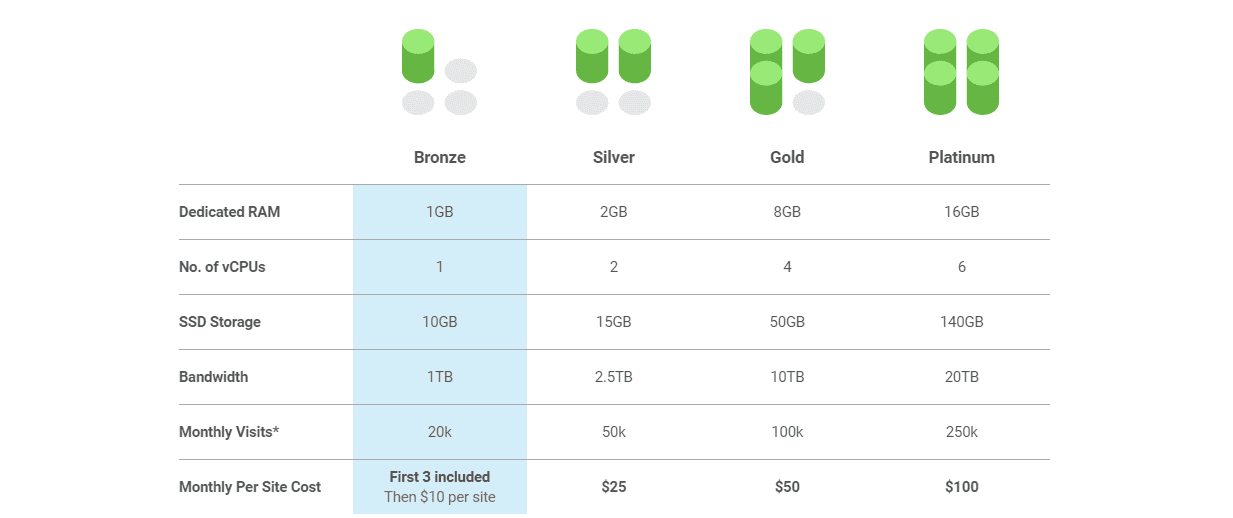Select the Silver plan heading
The image size is (1233, 518).
(x=614, y=157)
